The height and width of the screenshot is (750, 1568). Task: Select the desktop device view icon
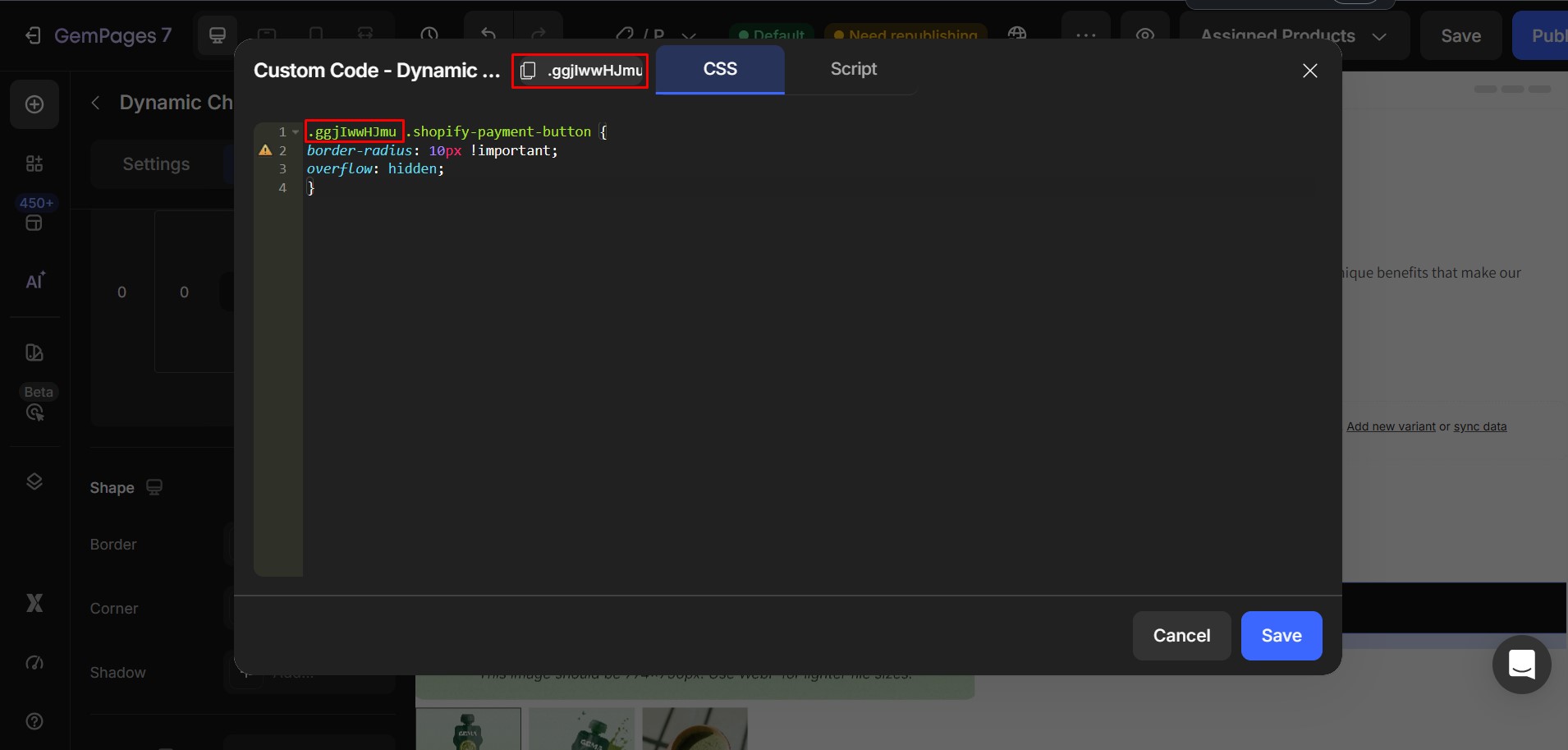pyautogui.click(x=218, y=35)
